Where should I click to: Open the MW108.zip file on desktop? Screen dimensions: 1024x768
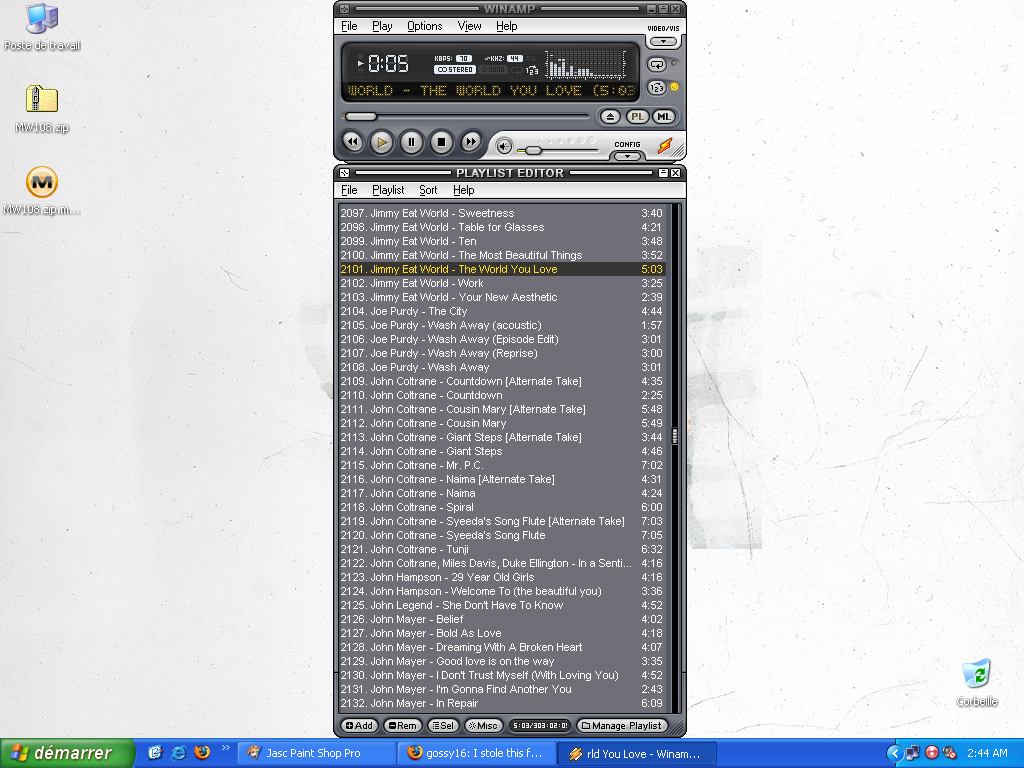point(42,100)
